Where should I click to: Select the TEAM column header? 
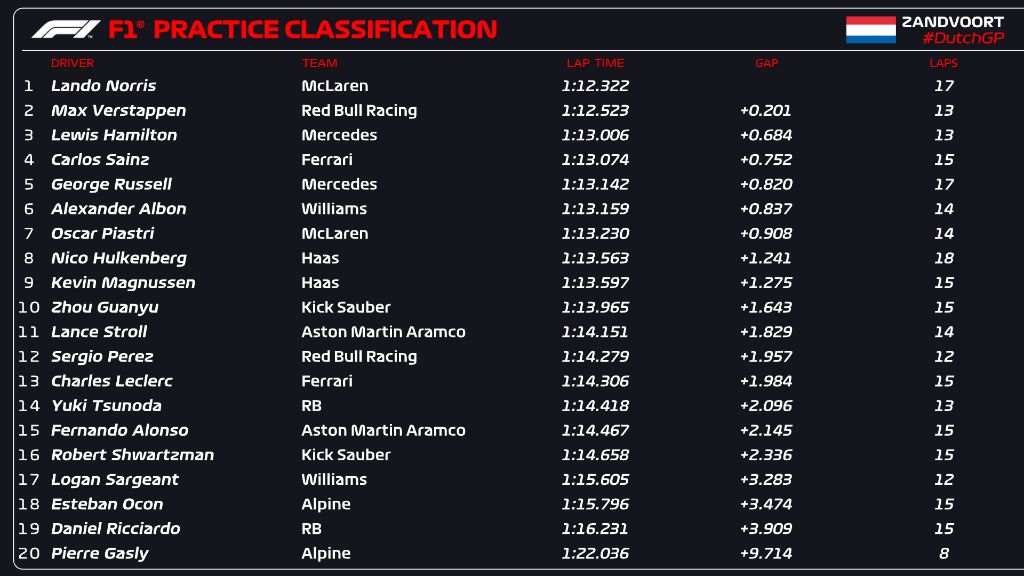319,63
